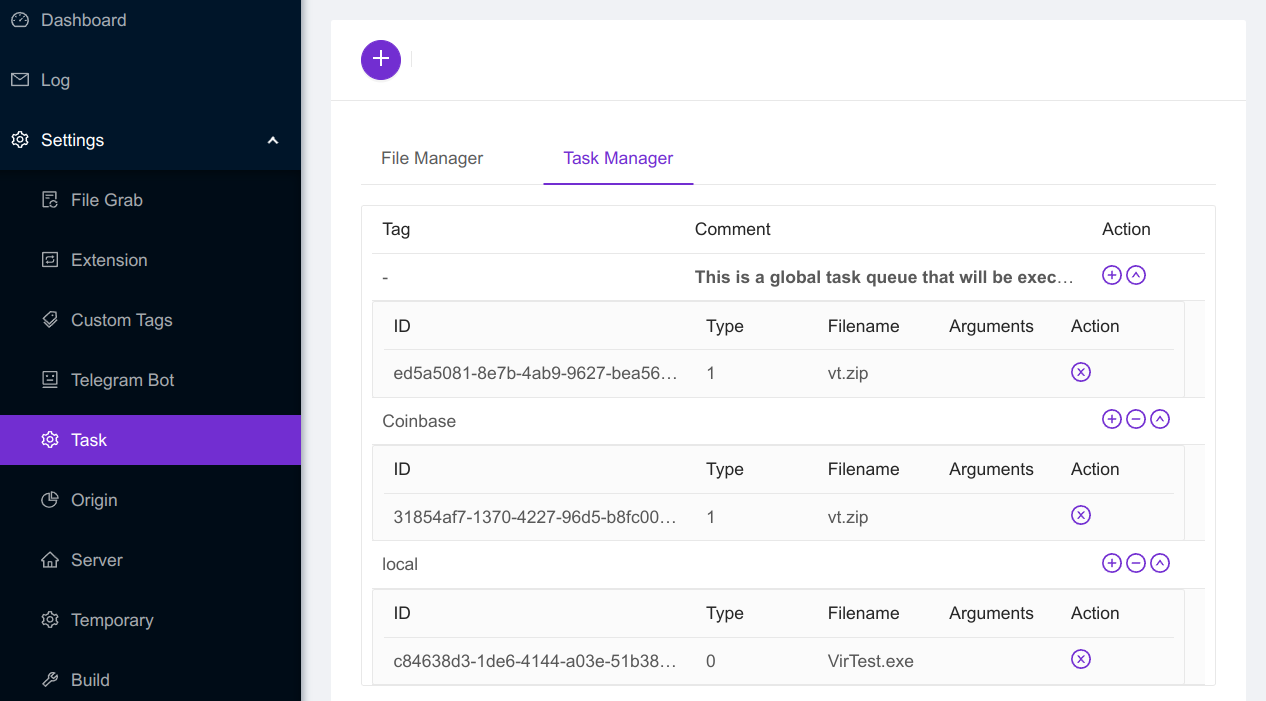The width and height of the screenshot is (1266, 701).
Task: Switch to the File Manager tab
Action: coord(432,158)
